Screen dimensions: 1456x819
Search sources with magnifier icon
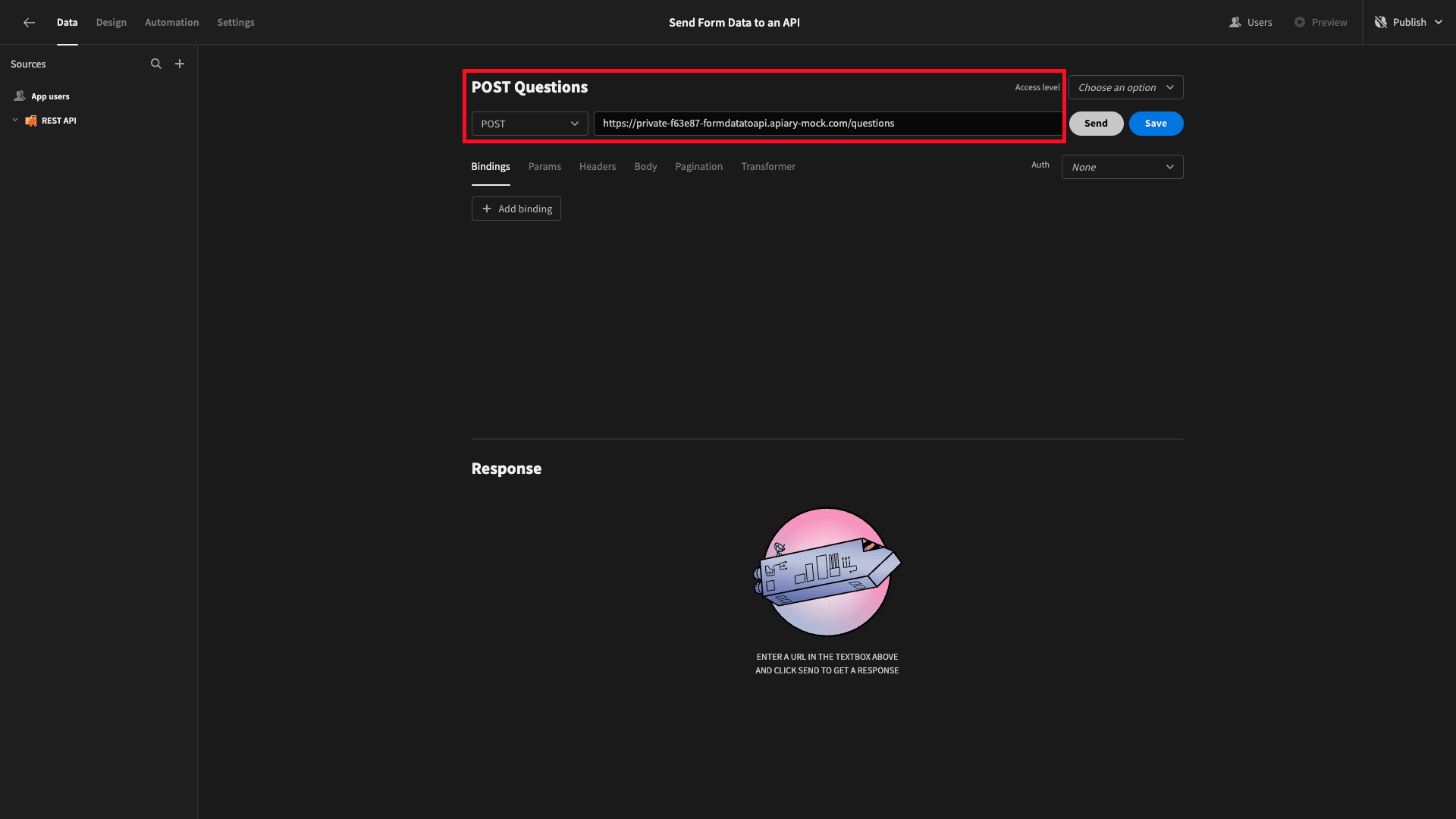coord(156,64)
